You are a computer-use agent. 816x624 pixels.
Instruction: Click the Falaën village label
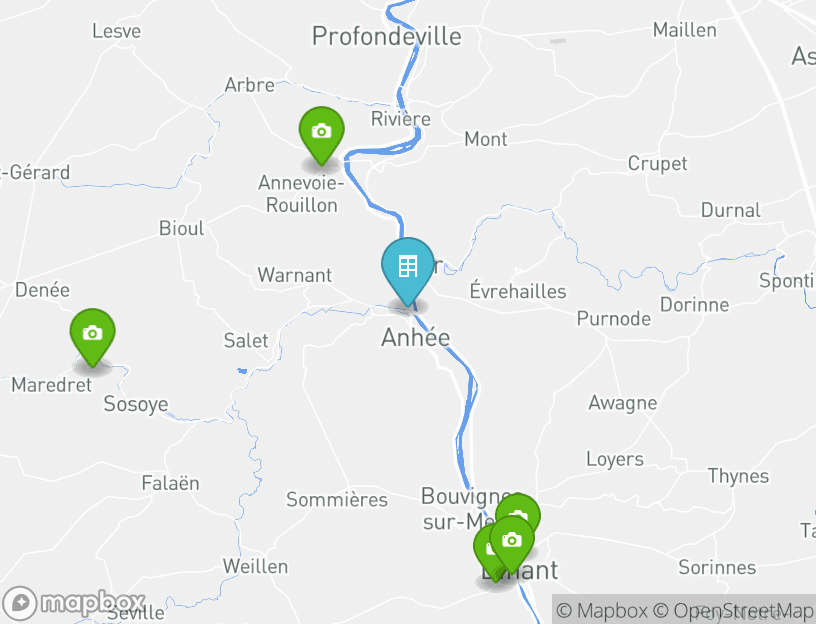(171, 483)
